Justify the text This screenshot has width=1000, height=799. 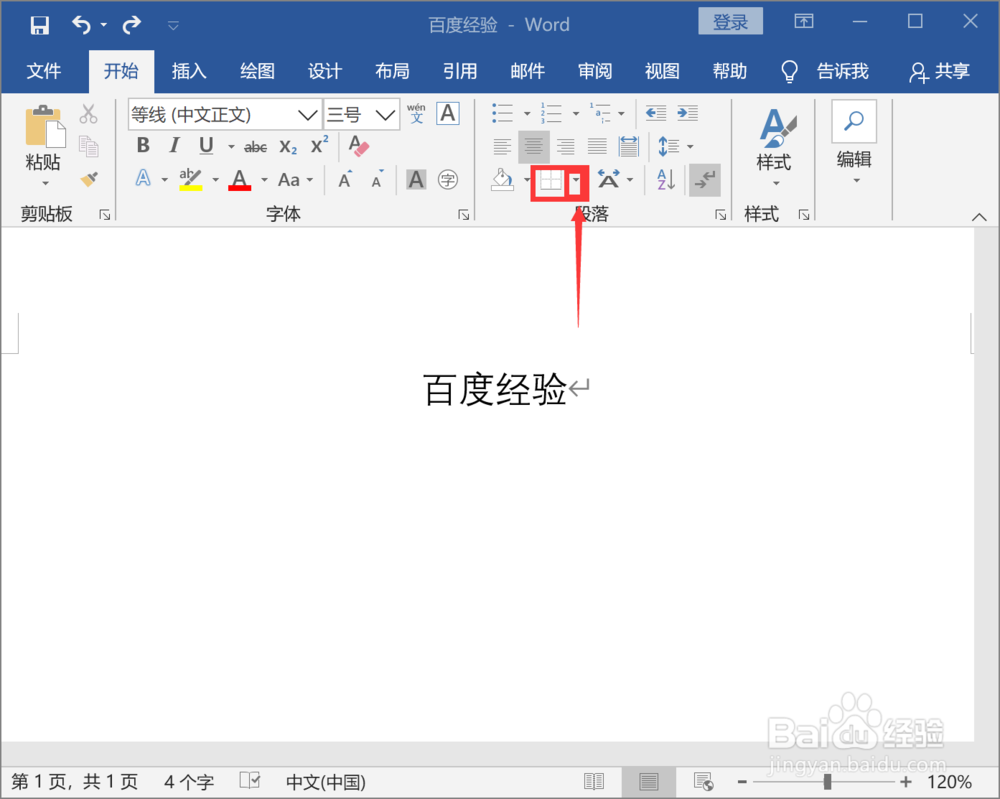(x=597, y=147)
